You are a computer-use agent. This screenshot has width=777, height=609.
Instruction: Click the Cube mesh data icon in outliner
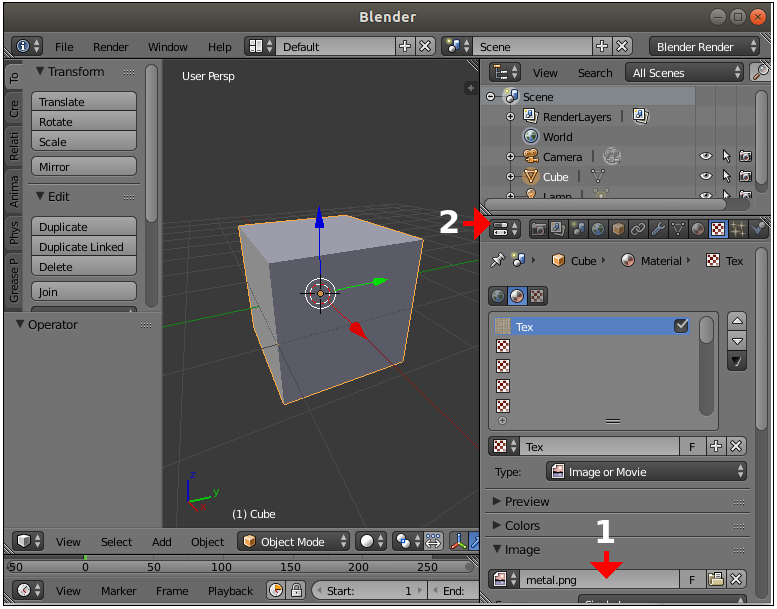pyautogui.click(x=598, y=176)
